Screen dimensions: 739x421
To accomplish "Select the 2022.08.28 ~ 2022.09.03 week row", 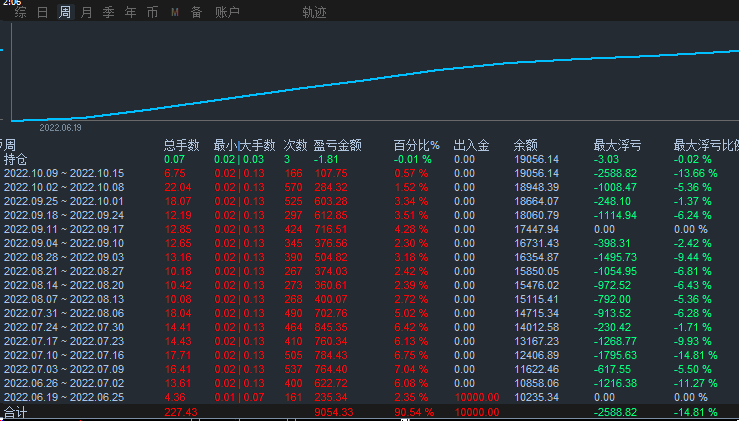I will tap(370, 257).
